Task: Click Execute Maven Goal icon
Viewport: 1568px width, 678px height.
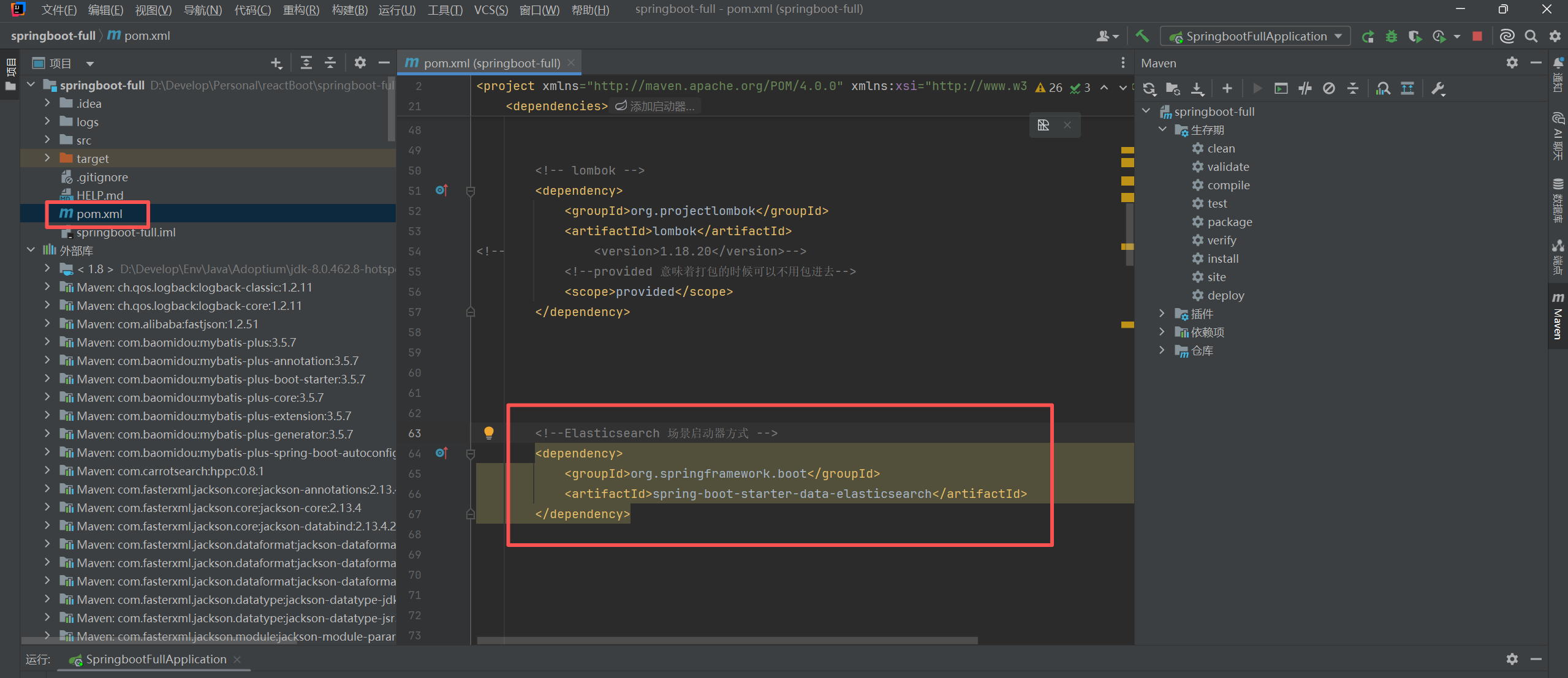Action: point(1281,89)
